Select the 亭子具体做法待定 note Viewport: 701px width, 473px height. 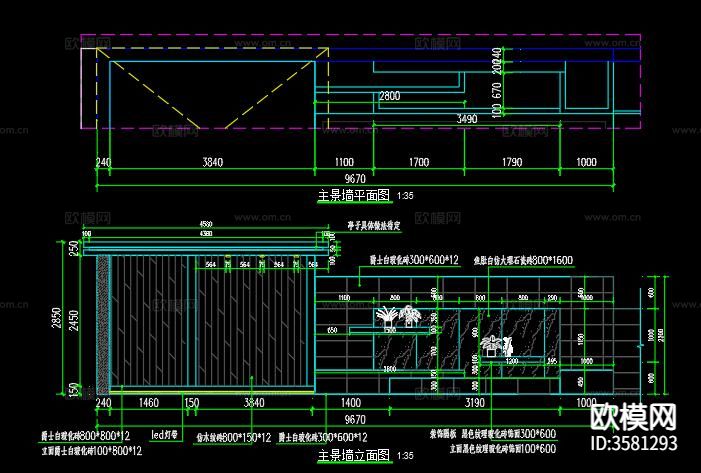[x=374, y=225]
